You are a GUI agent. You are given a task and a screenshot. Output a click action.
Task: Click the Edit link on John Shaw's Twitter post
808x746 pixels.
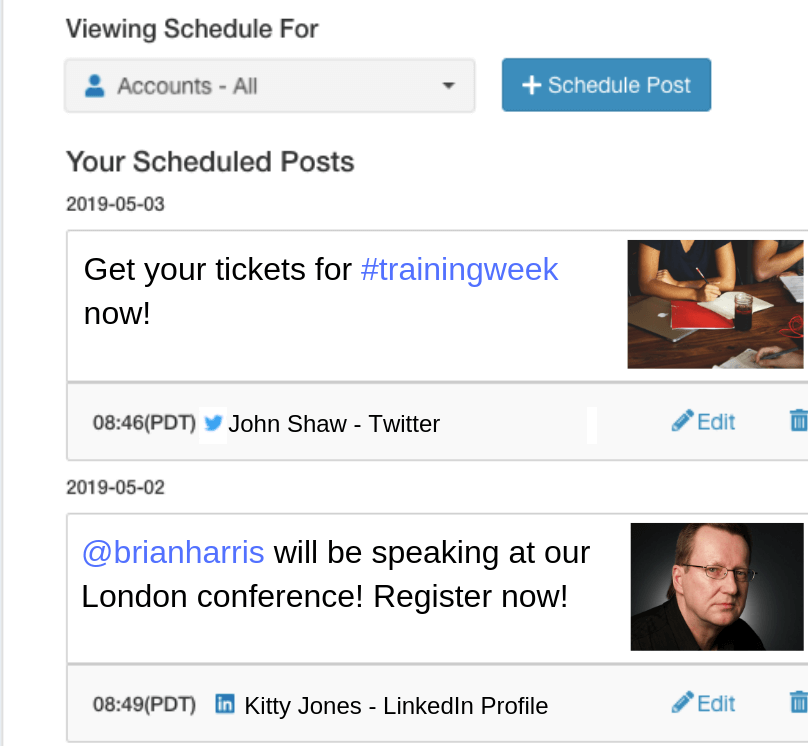713,422
